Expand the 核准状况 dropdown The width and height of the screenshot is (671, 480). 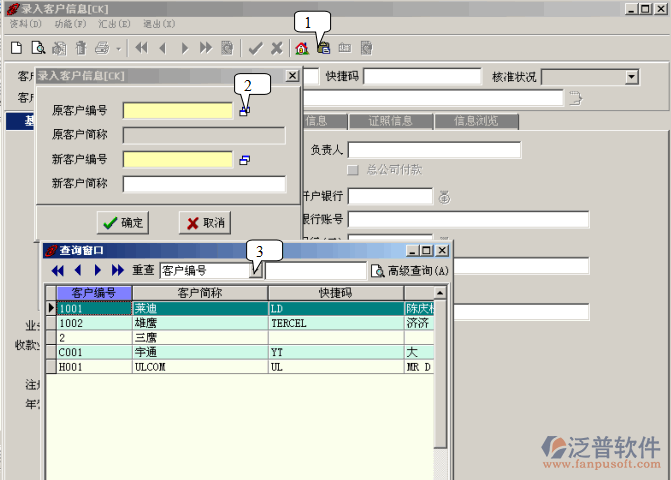632,77
